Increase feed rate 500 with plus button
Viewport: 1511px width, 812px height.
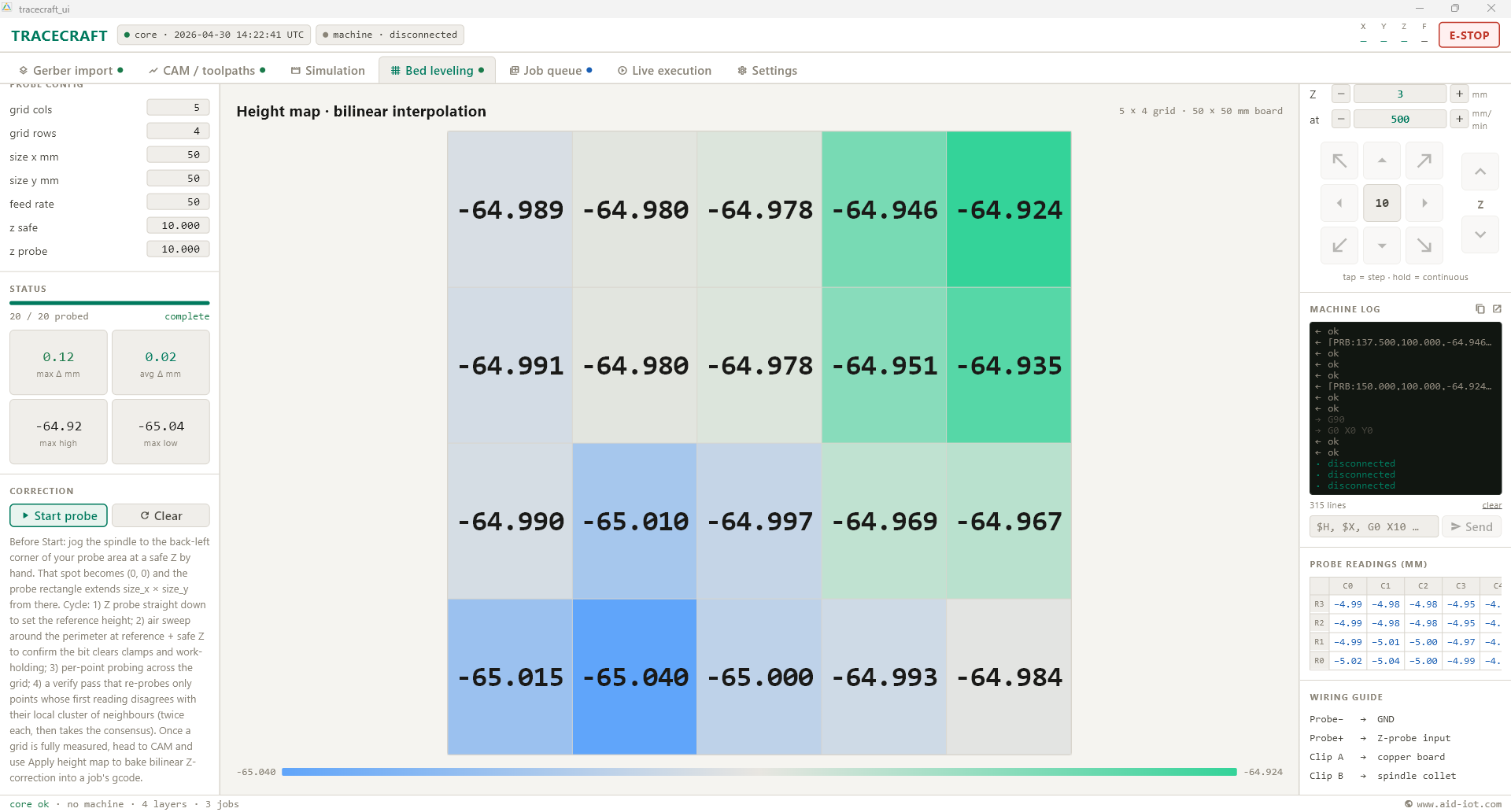[1460, 120]
